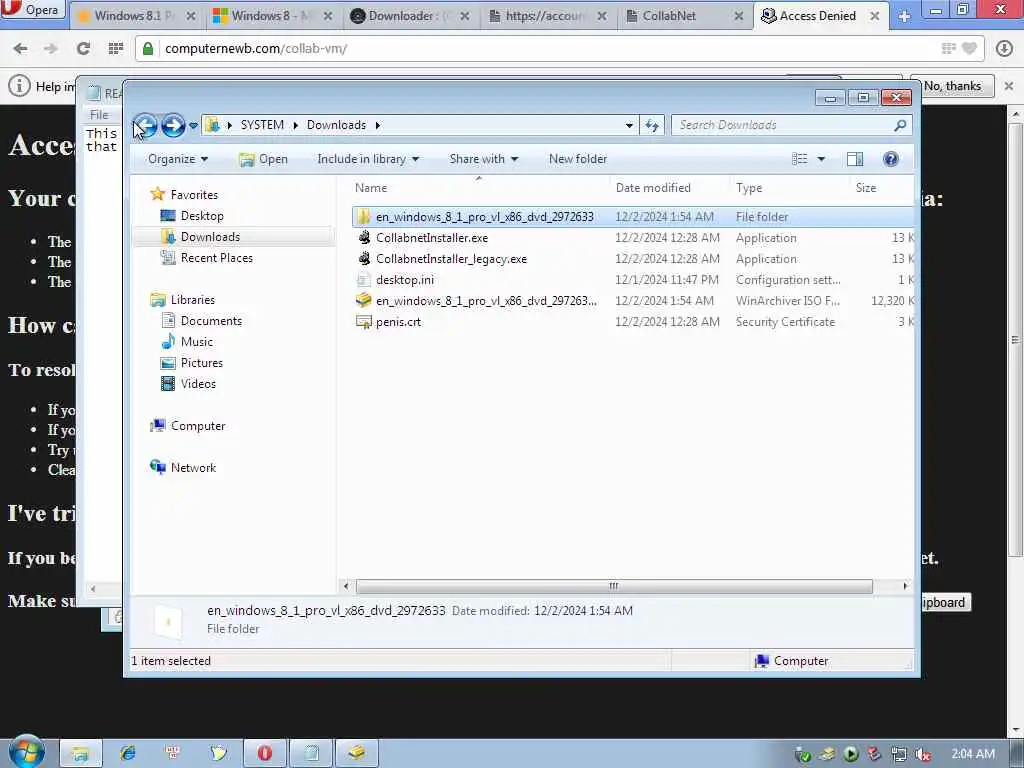Screen dimensions: 1024x768
Task: Open Opera downloads icon
Action: tap(1004, 48)
